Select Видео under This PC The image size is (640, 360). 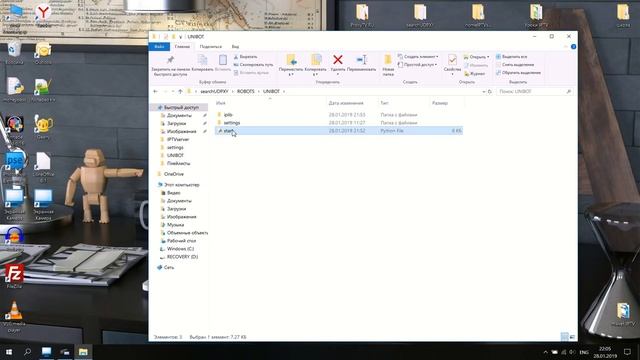[x=173, y=193]
